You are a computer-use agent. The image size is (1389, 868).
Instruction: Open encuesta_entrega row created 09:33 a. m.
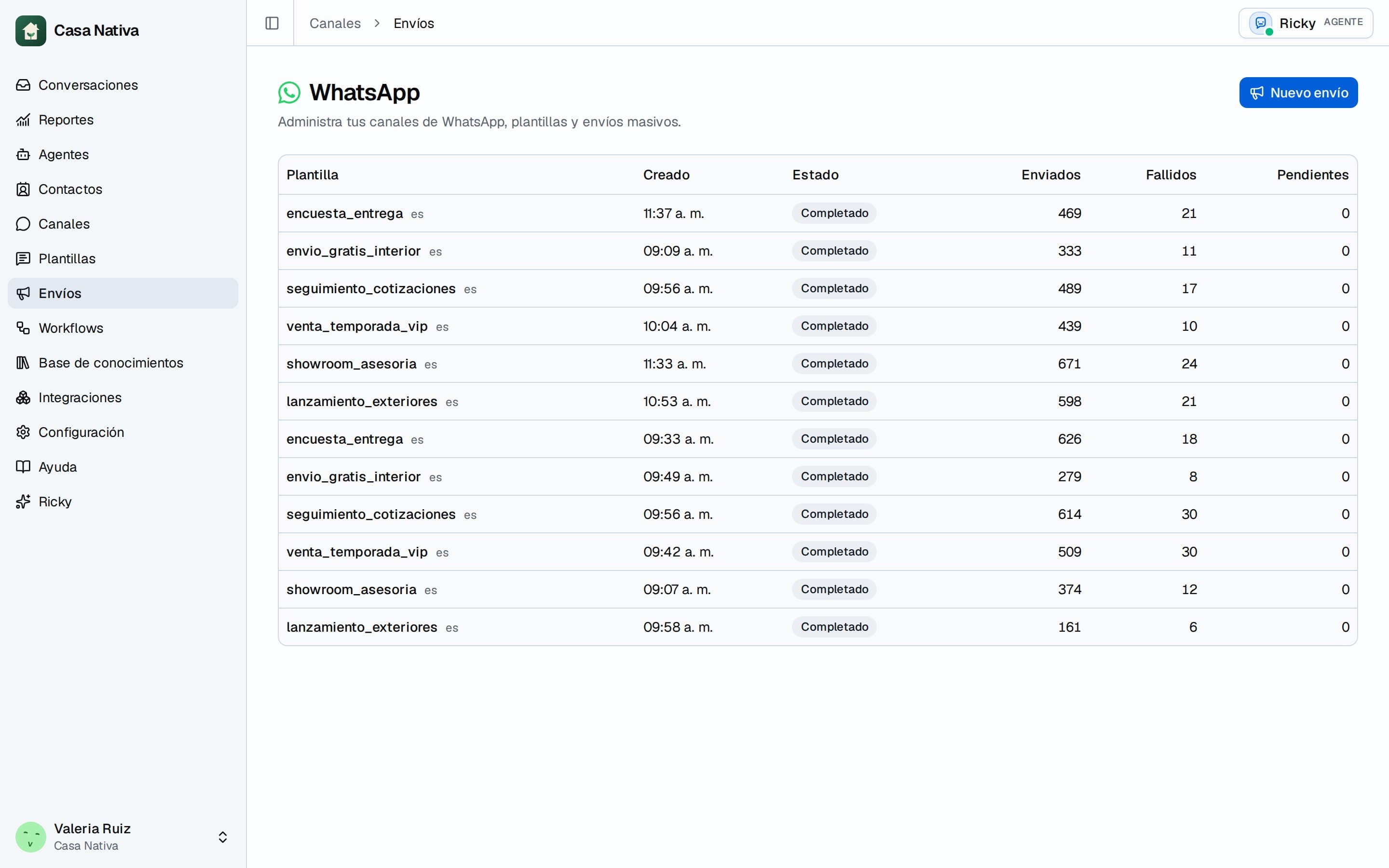[817, 439]
